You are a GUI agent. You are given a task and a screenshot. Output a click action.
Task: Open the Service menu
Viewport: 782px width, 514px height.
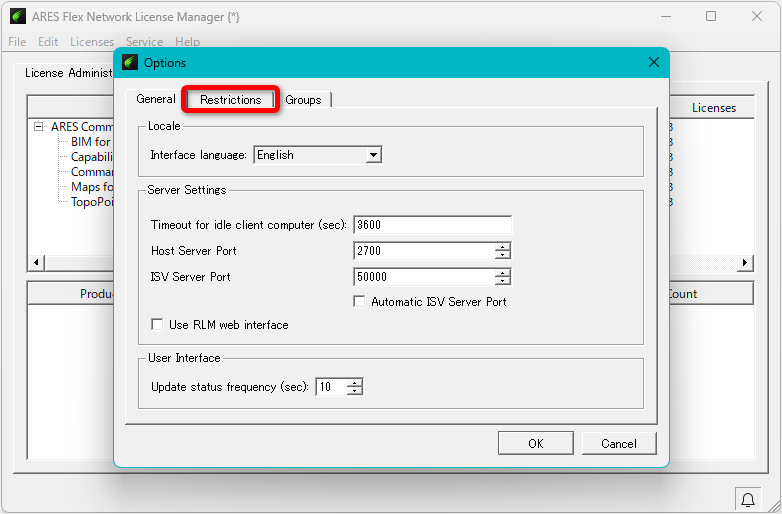144,42
